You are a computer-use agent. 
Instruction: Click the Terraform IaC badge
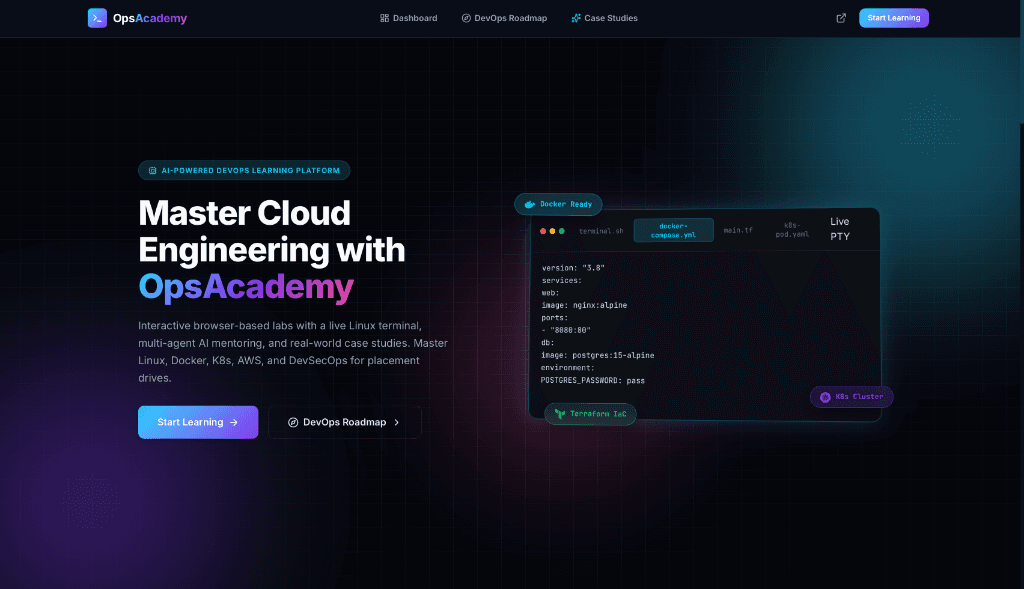590,414
